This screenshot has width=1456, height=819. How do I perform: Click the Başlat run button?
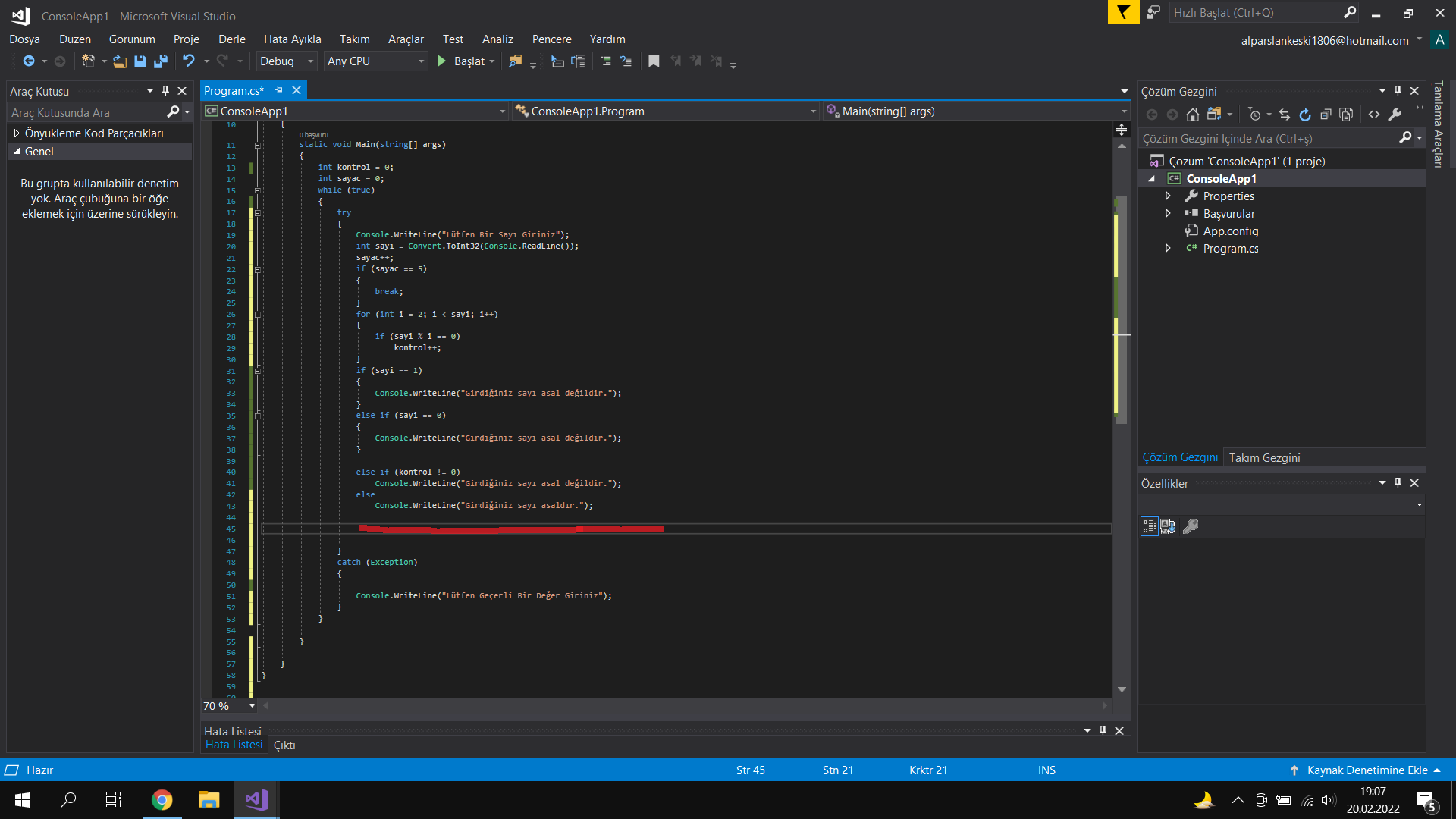pyautogui.click(x=461, y=61)
